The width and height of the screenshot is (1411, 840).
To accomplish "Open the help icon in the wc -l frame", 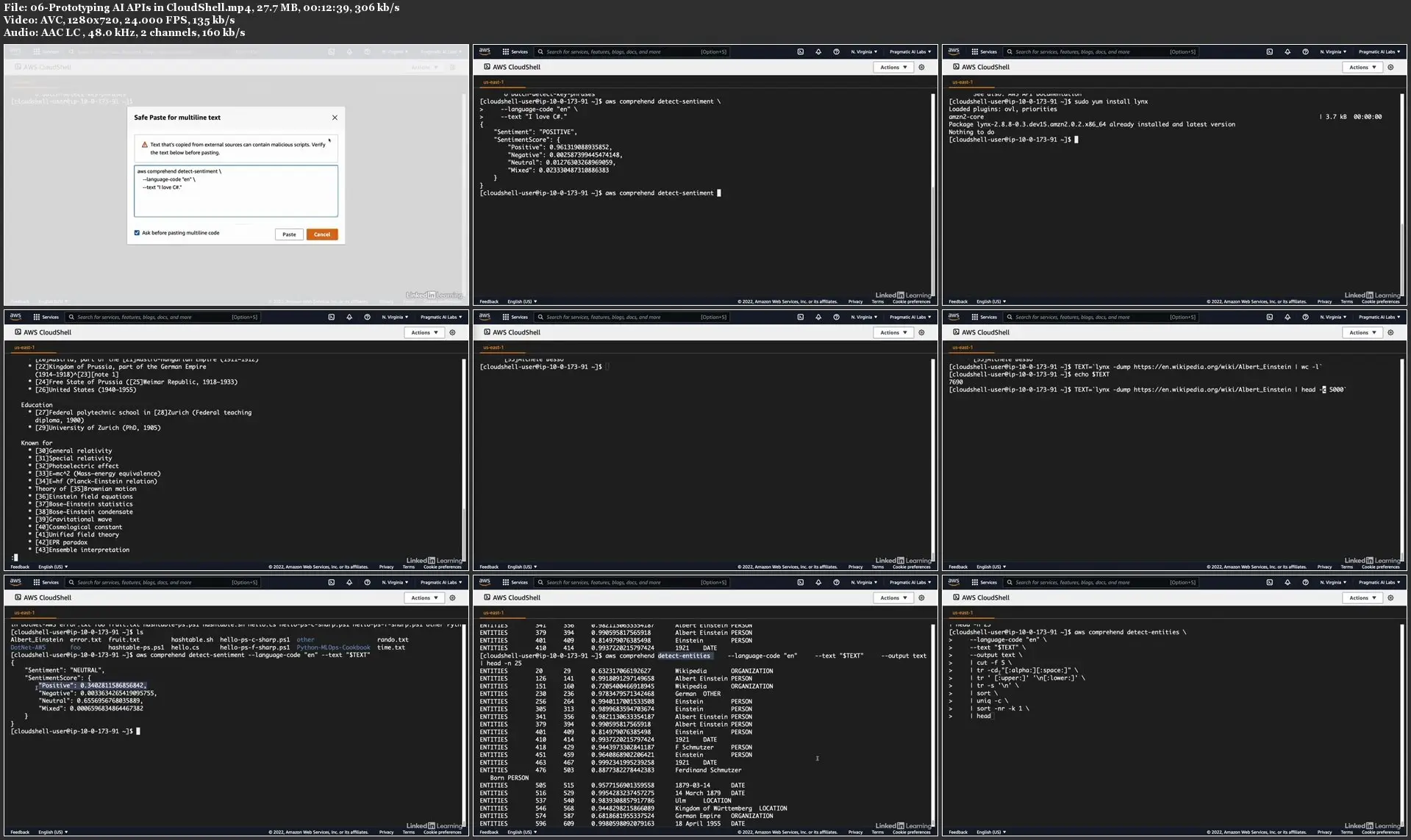I will click(x=1305, y=317).
